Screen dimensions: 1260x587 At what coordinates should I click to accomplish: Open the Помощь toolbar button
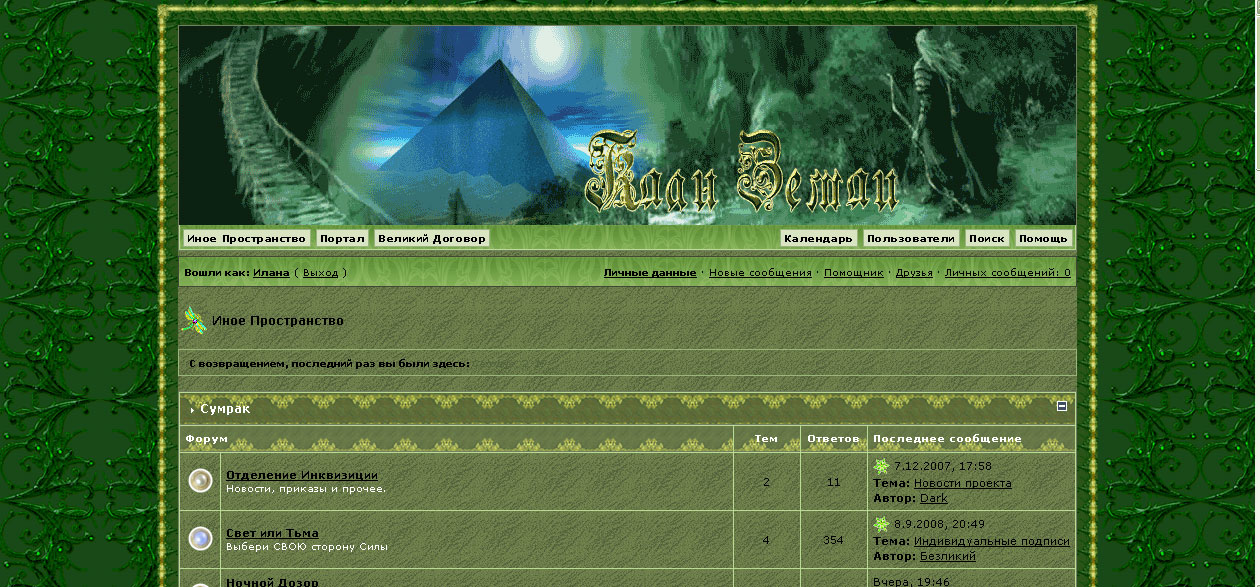pyautogui.click(x=1043, y=238)
